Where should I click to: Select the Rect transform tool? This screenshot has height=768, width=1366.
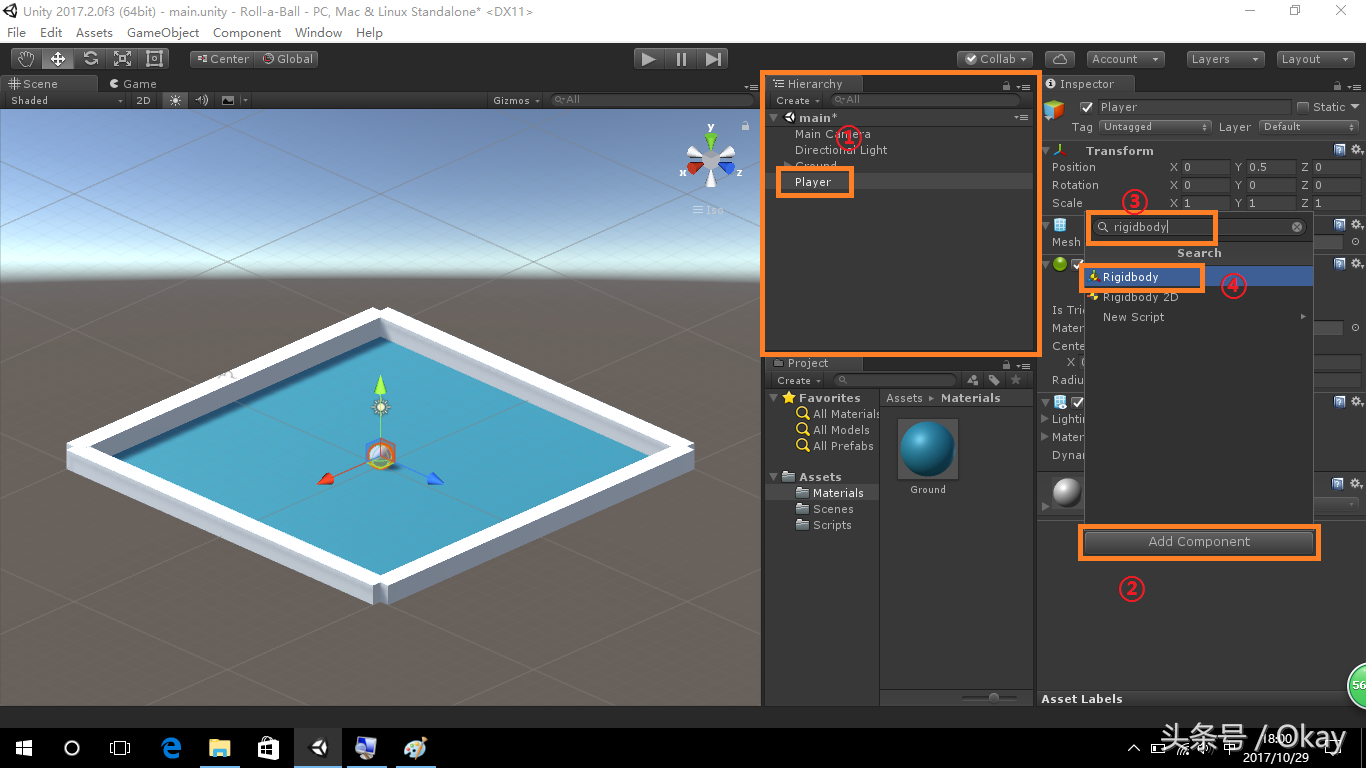154,59
